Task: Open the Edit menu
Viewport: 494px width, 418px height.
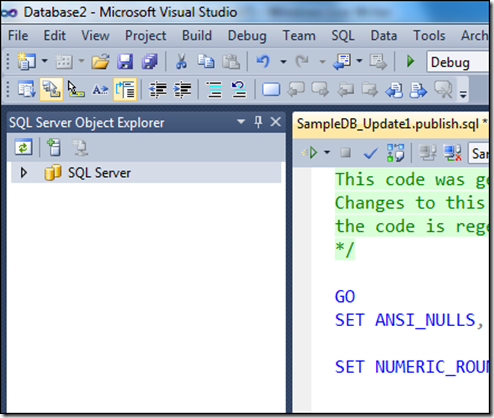Action: tap(54, 36)
